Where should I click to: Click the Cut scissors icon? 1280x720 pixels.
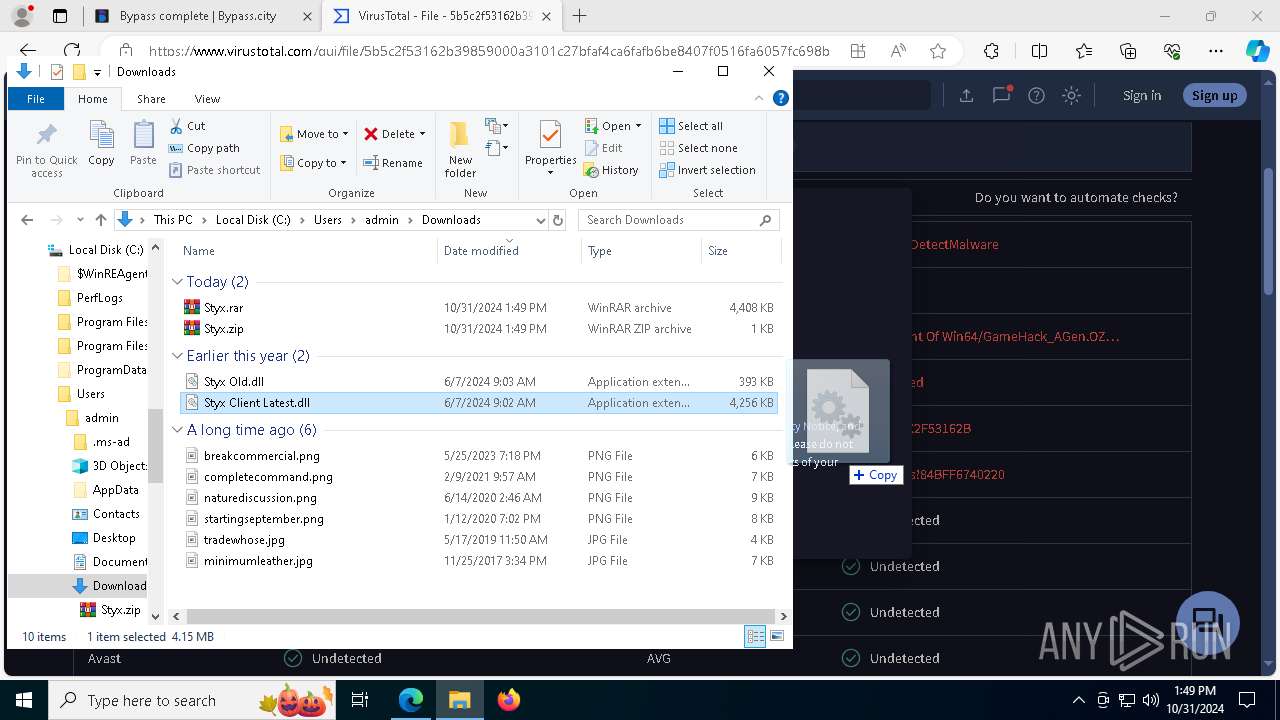pos(176,126)
